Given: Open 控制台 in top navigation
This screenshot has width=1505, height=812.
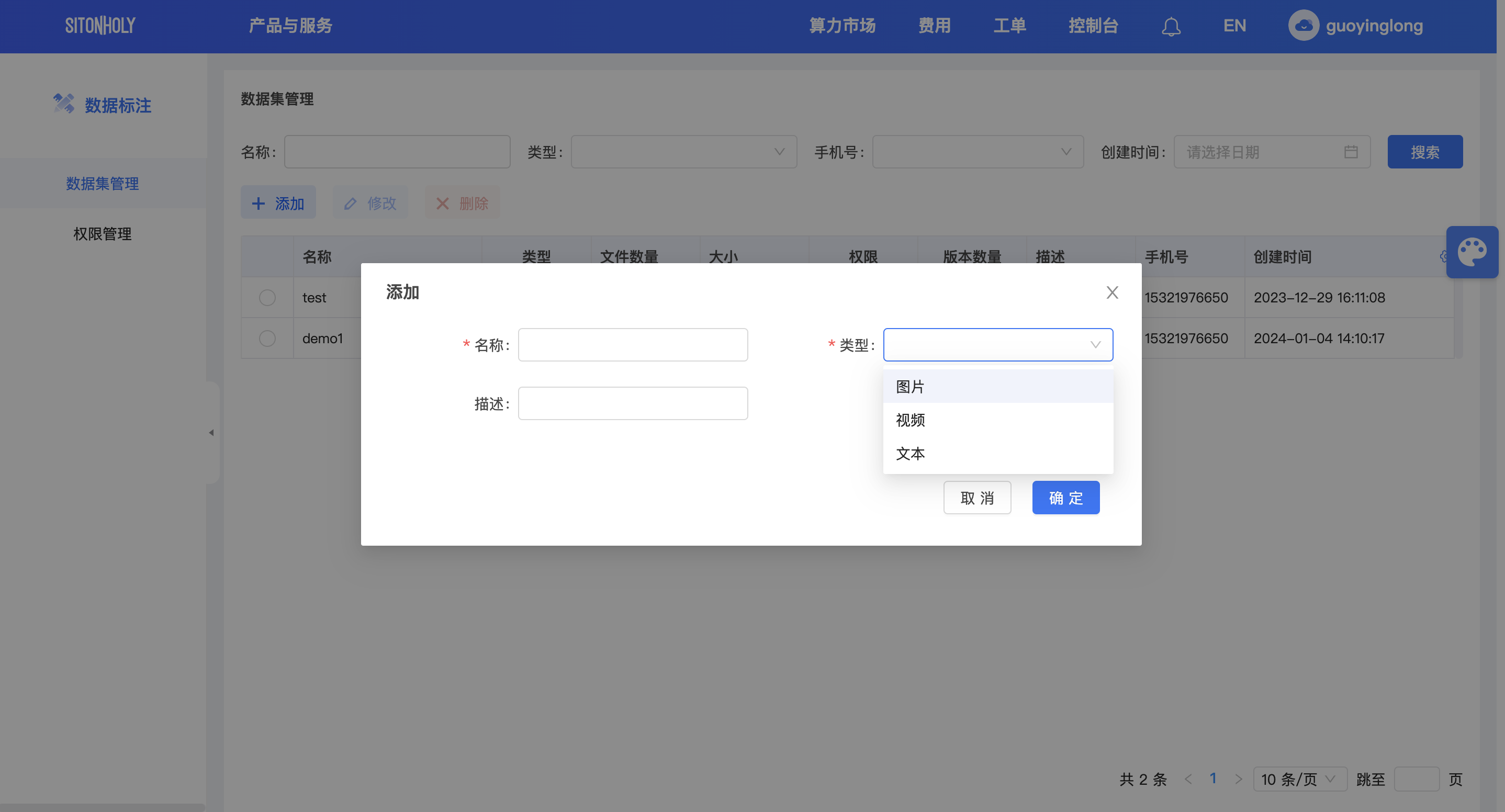Looking at the screenshot, I should [x=1093, y=26].
